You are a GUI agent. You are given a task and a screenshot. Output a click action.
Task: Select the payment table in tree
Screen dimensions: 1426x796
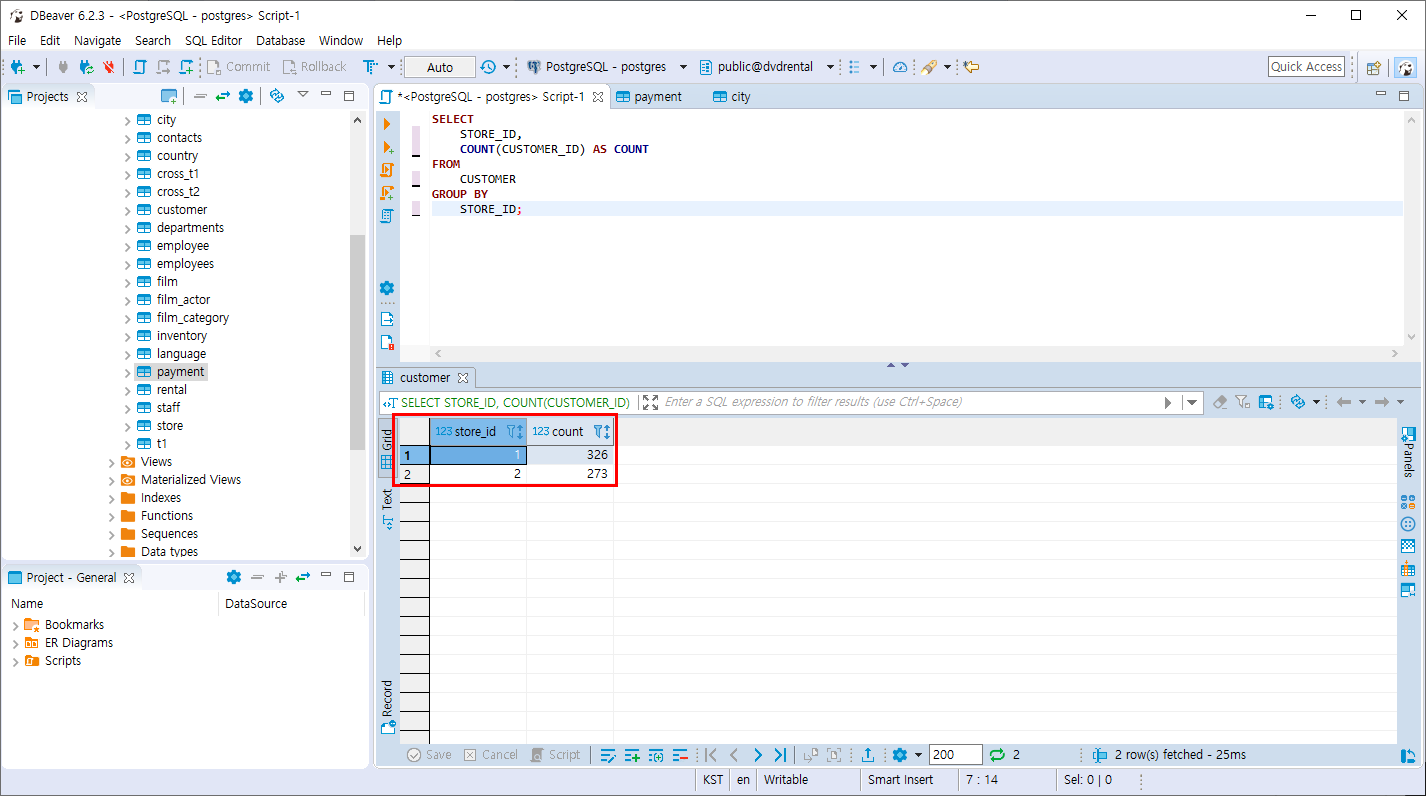tap(180, 372)
